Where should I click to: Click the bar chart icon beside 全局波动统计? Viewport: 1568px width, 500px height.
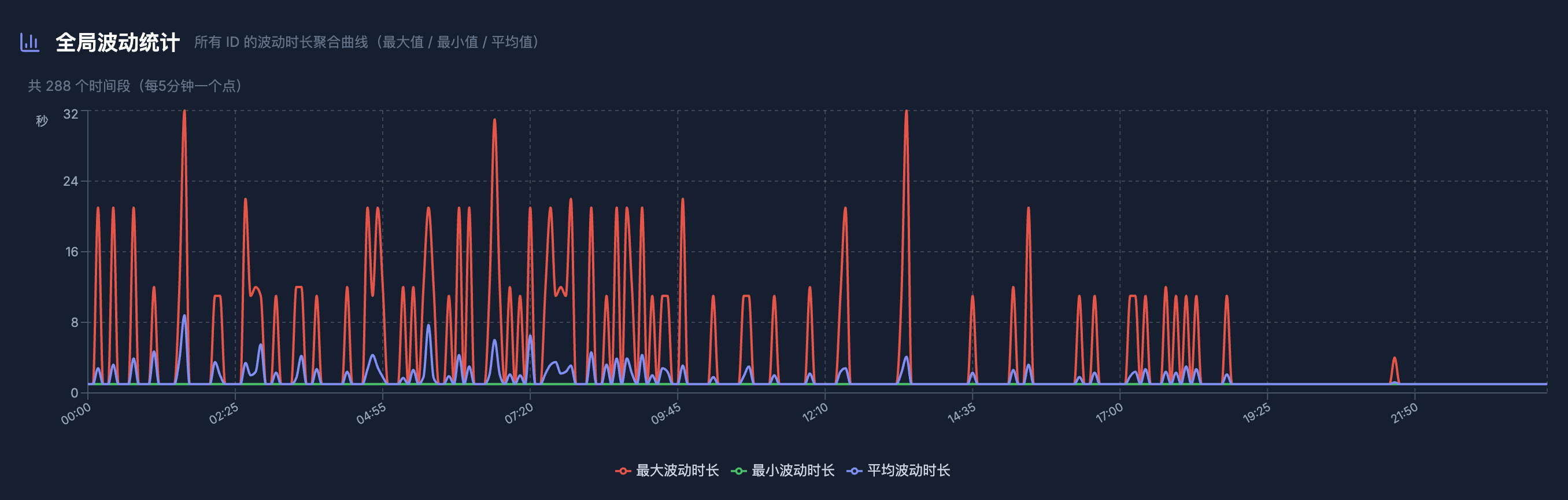tap(29, 42)
